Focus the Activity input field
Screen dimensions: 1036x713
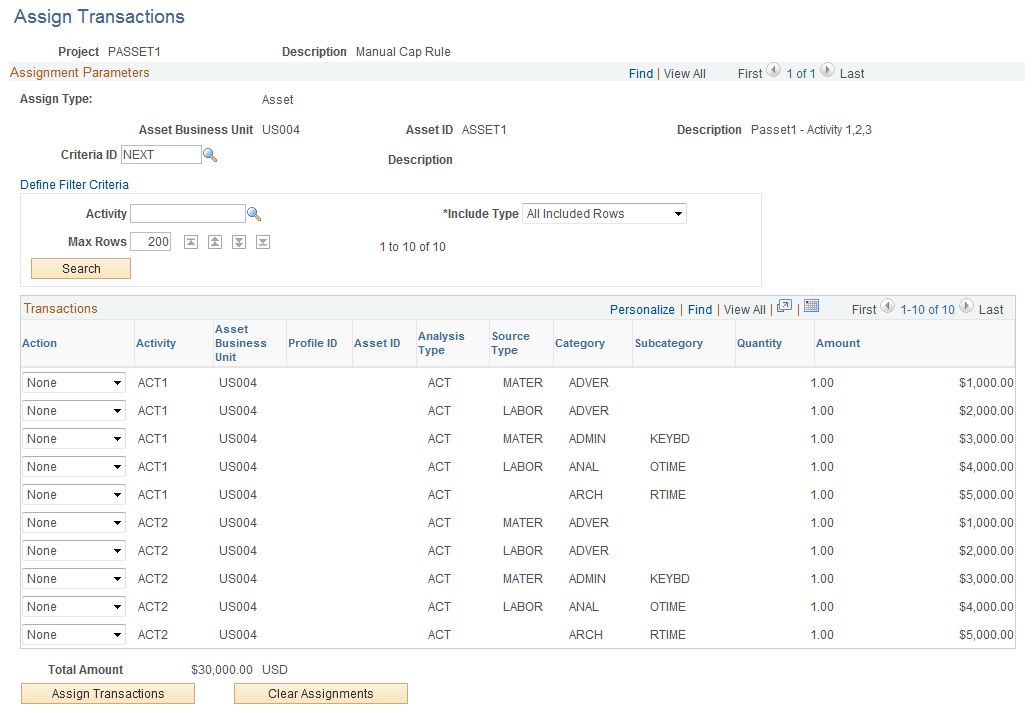pyautogui.click(x=188, y=214)
